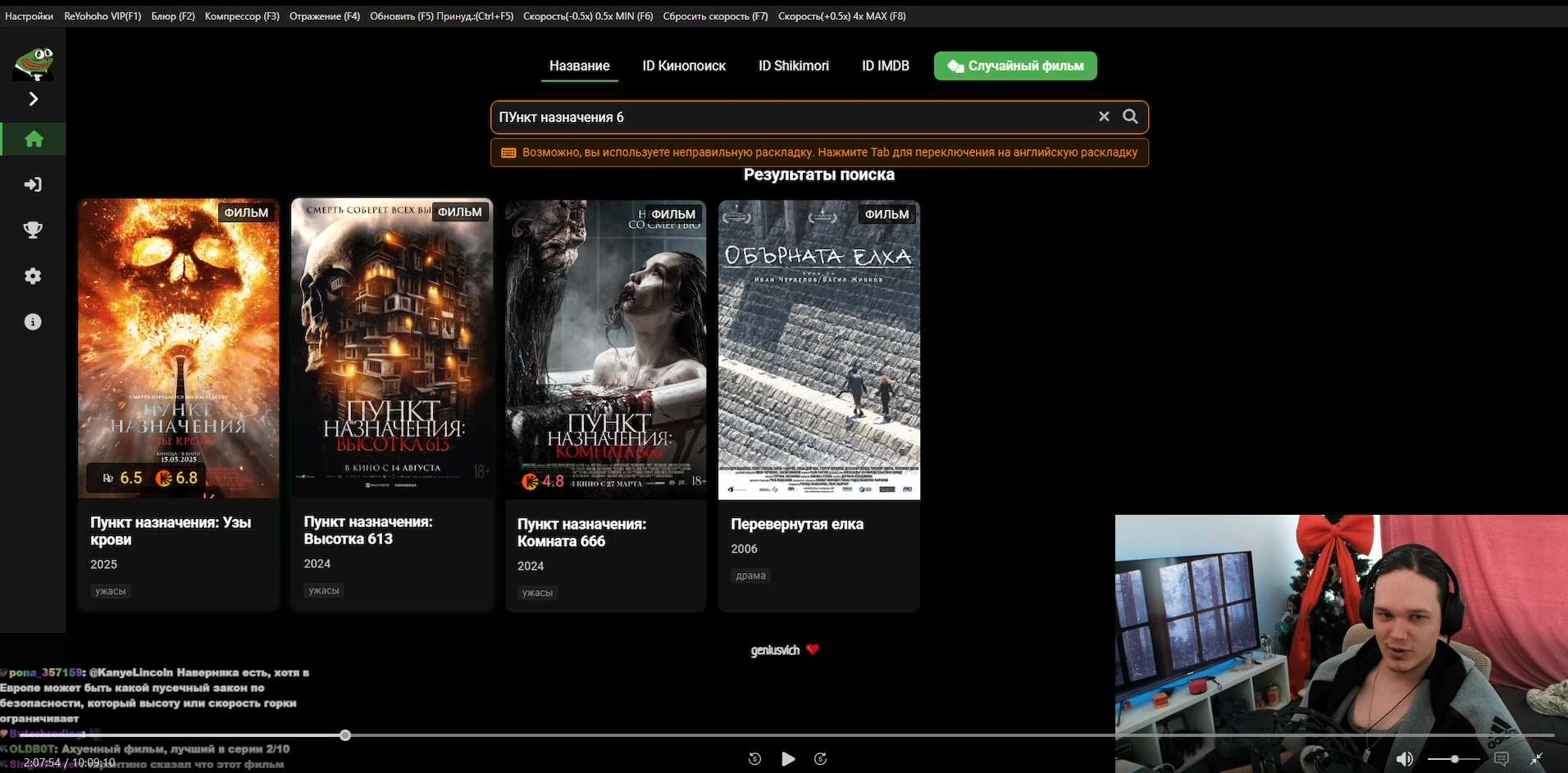Toggle Компрессор (F3) in top bar

[x=242, y=16]
